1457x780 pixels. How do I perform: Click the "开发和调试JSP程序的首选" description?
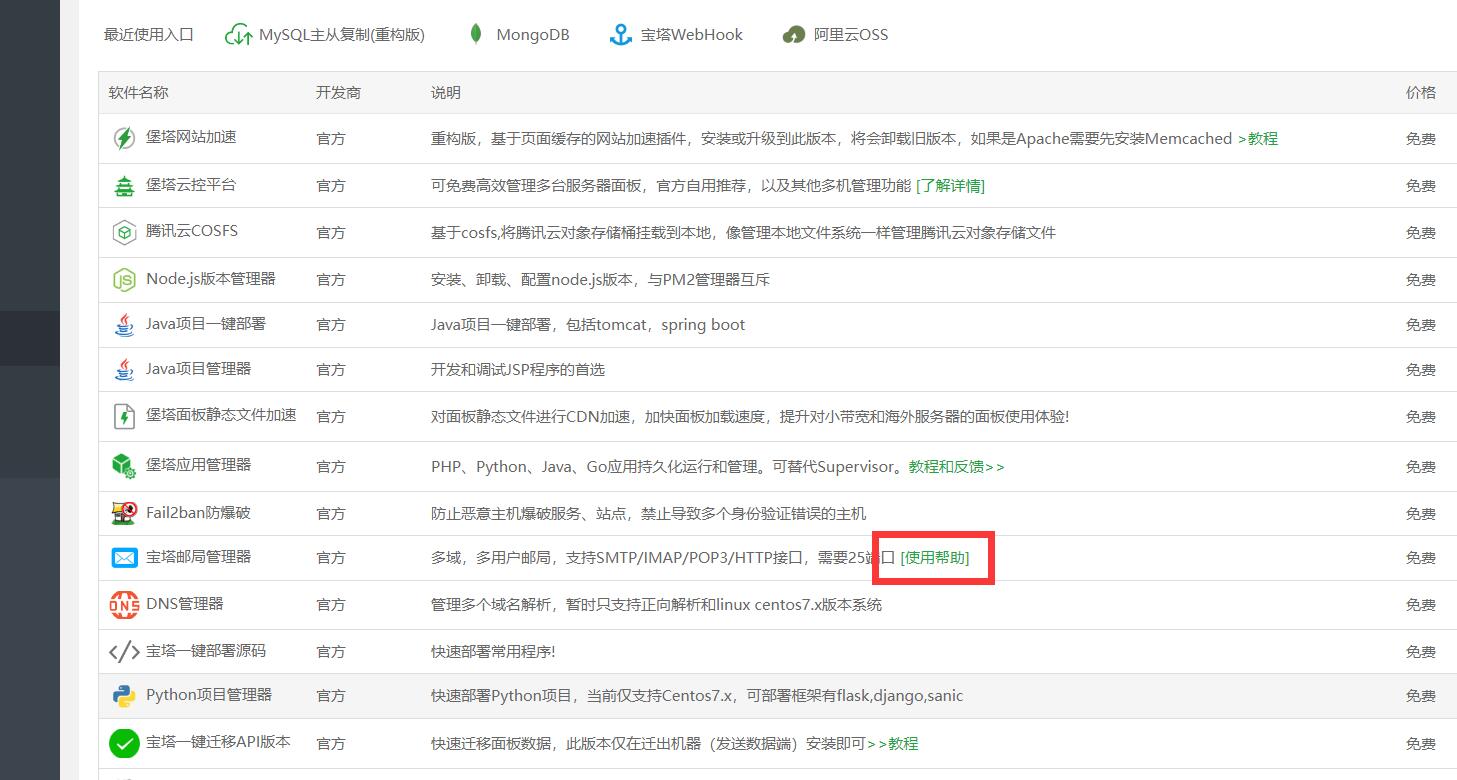pos(518,370)
